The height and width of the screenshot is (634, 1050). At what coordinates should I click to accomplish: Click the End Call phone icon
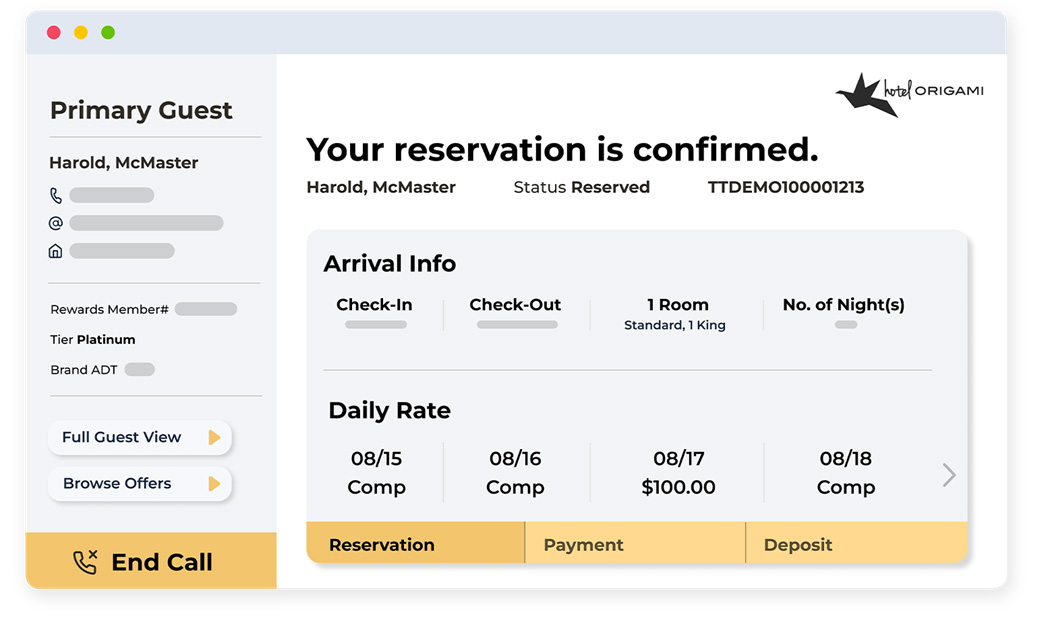coord(86,562)
